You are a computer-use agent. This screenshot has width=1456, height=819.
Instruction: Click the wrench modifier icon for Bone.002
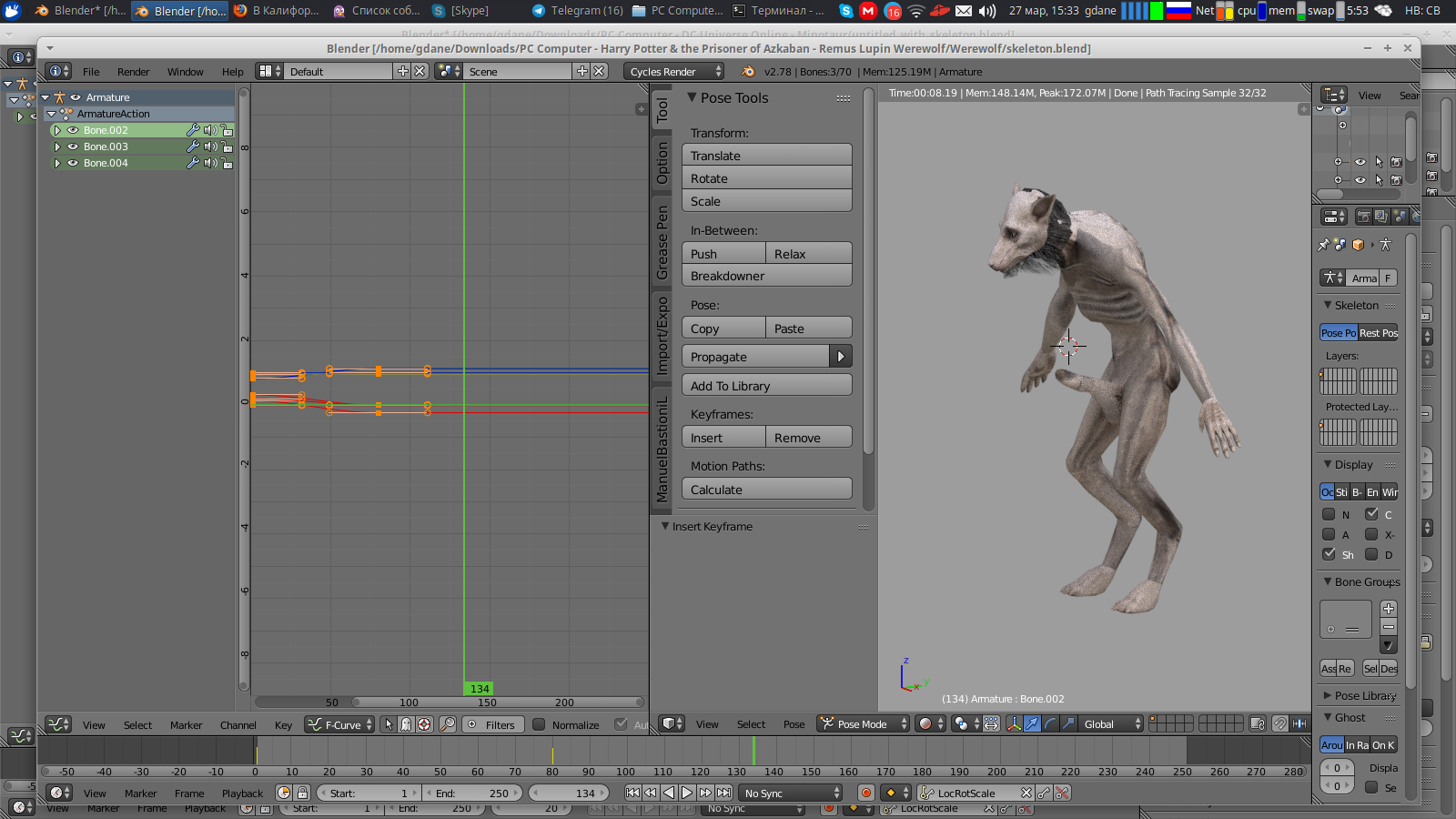pos(193,130)
